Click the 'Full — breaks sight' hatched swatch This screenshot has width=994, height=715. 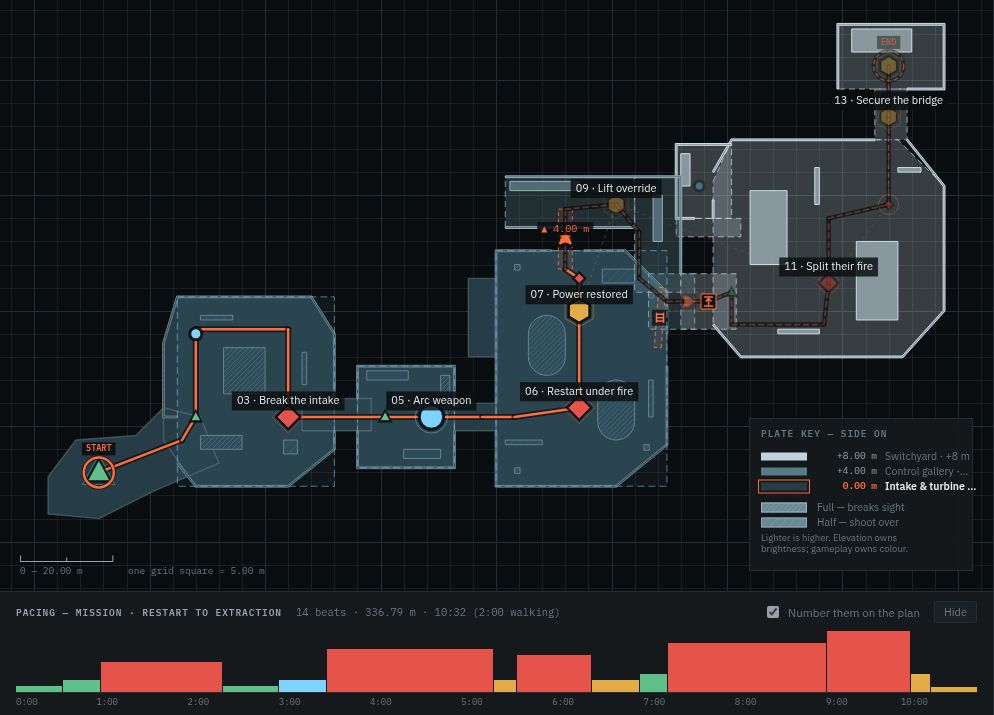click(784, 507)
